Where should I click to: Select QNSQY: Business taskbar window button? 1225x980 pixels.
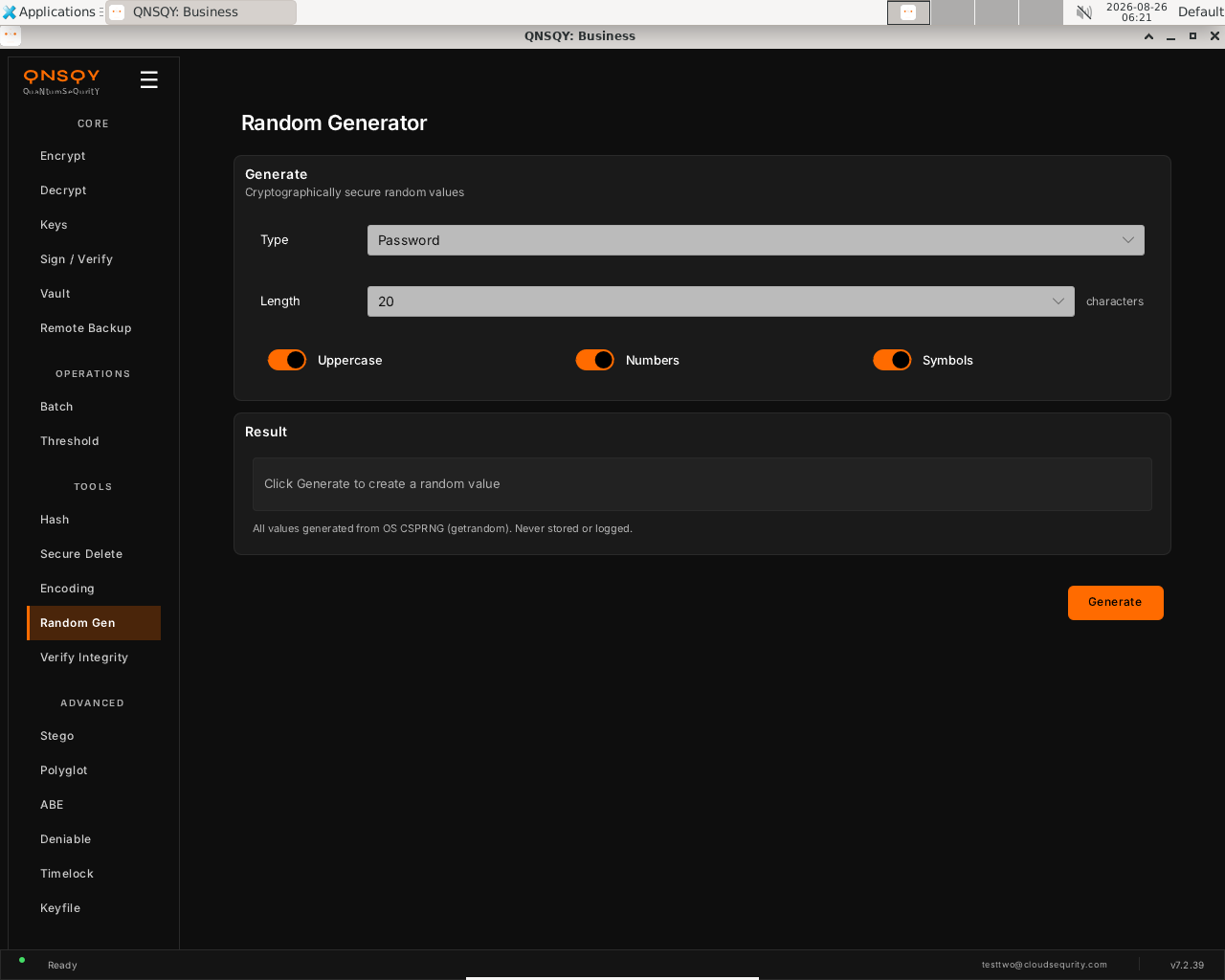click(200, 12)
